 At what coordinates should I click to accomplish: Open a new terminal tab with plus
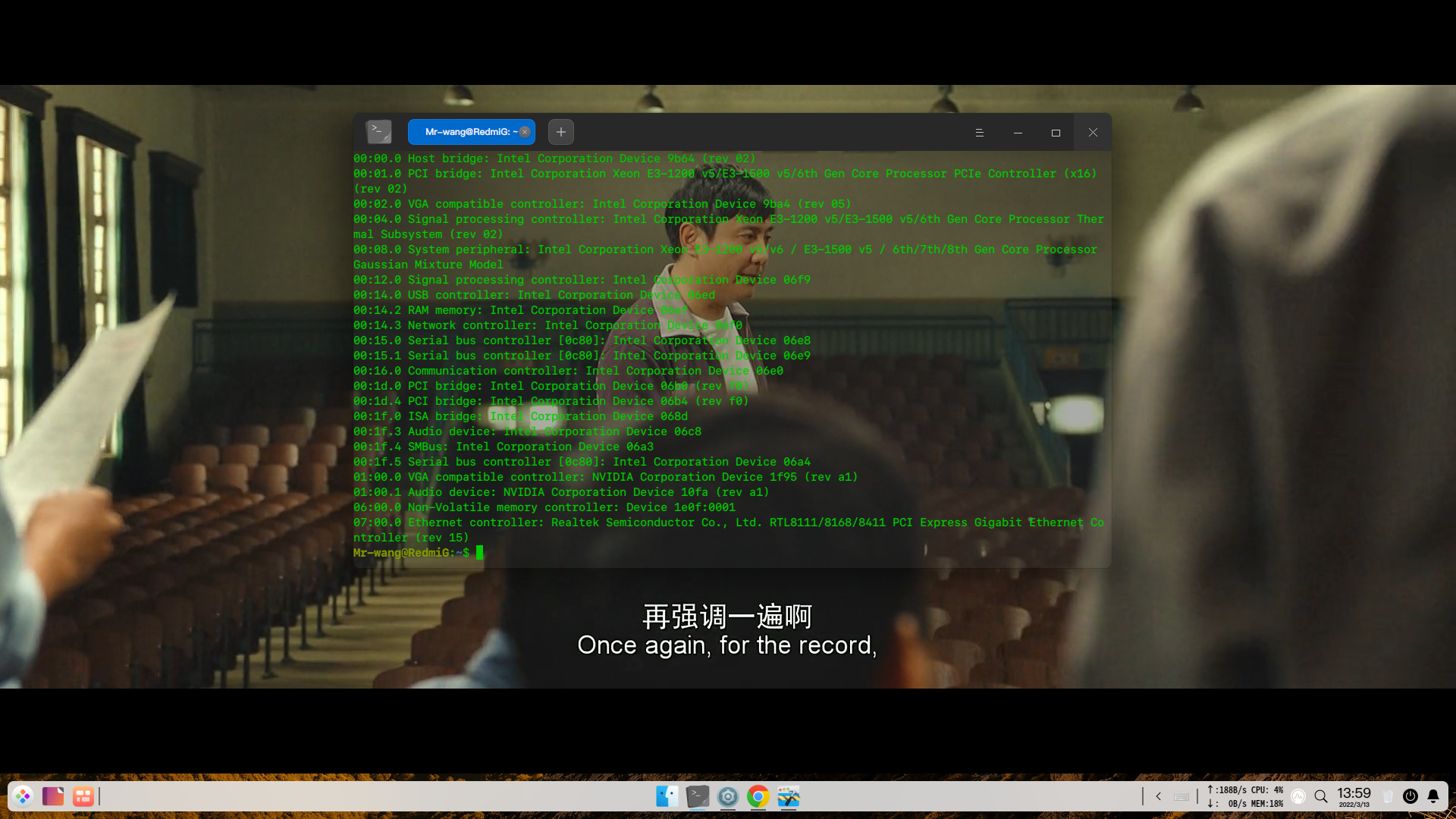click(560, 131)
